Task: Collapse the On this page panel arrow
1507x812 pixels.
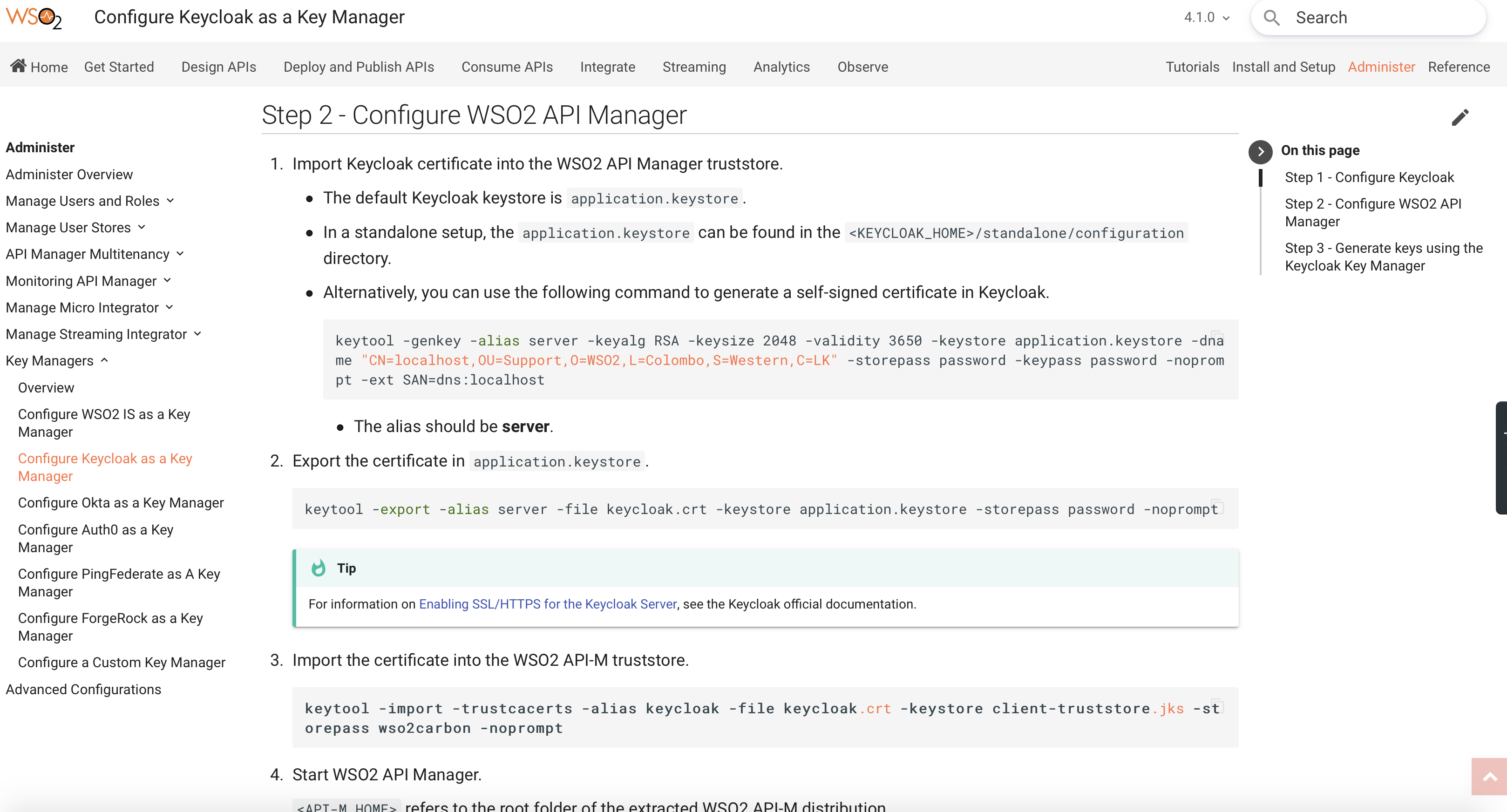Action: [x=1260, y=152]
